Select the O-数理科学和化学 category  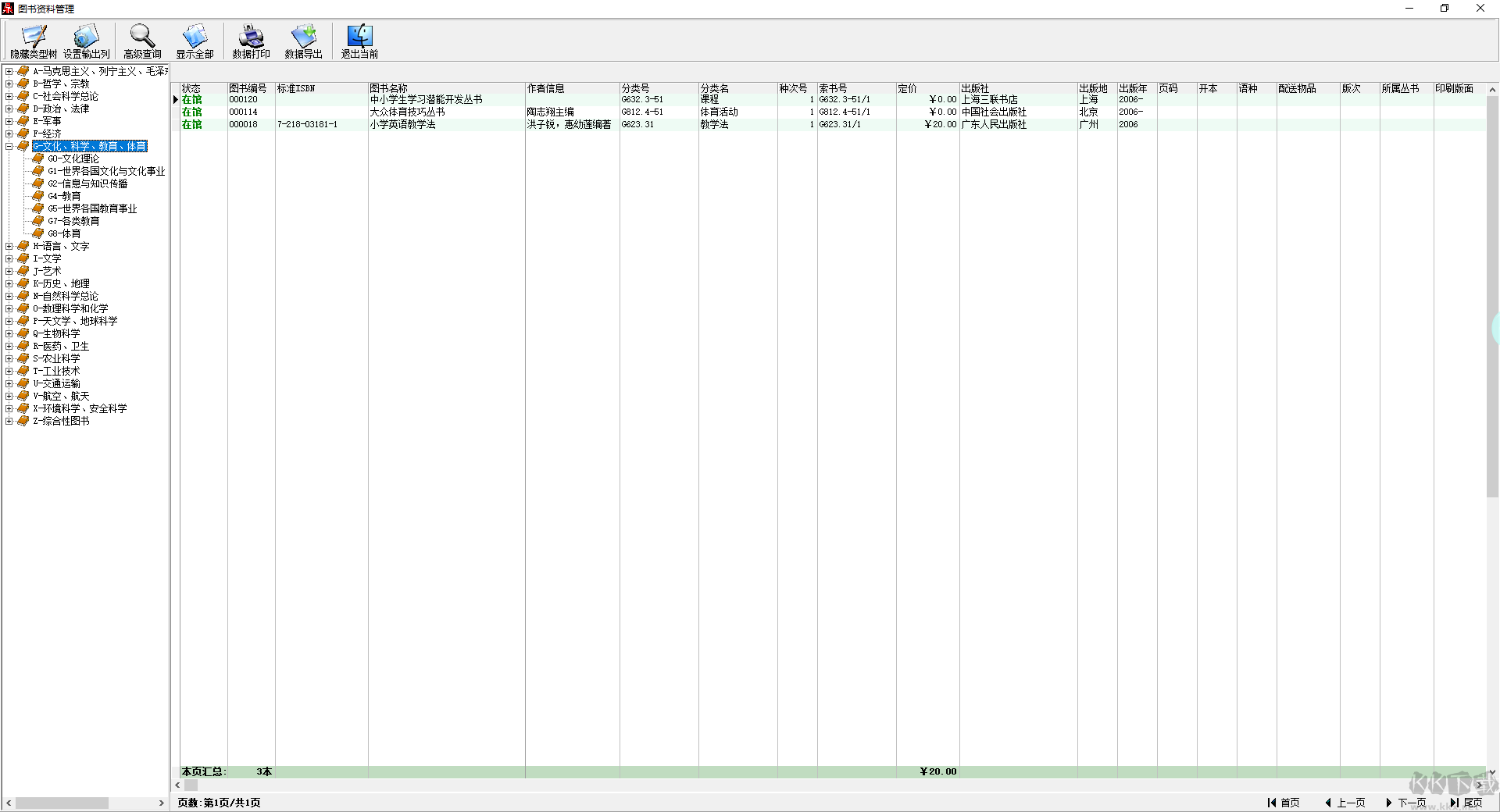pos(70,308)
